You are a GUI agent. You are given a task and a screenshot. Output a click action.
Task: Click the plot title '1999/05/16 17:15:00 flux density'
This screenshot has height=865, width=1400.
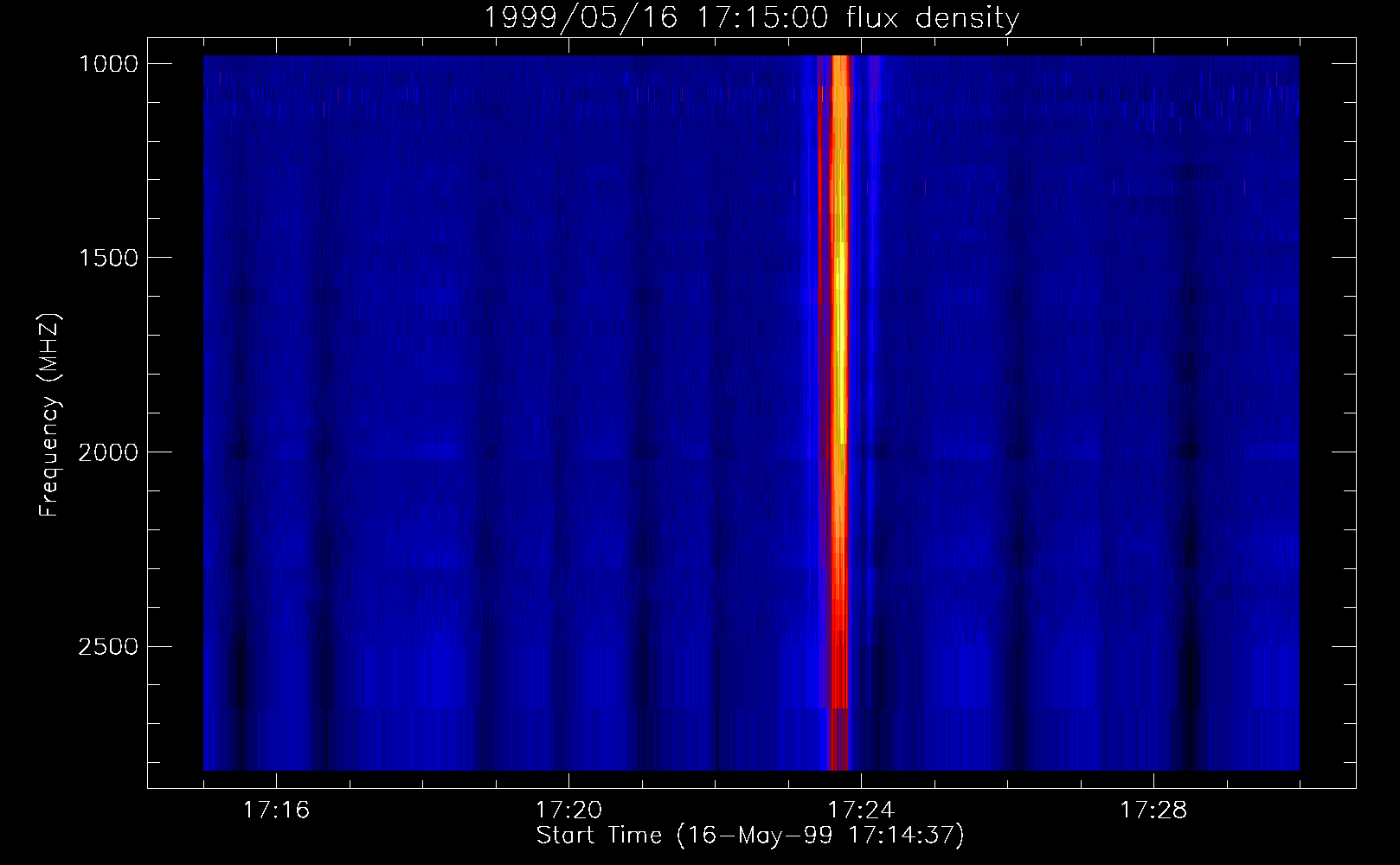click(x=751, y=17)
